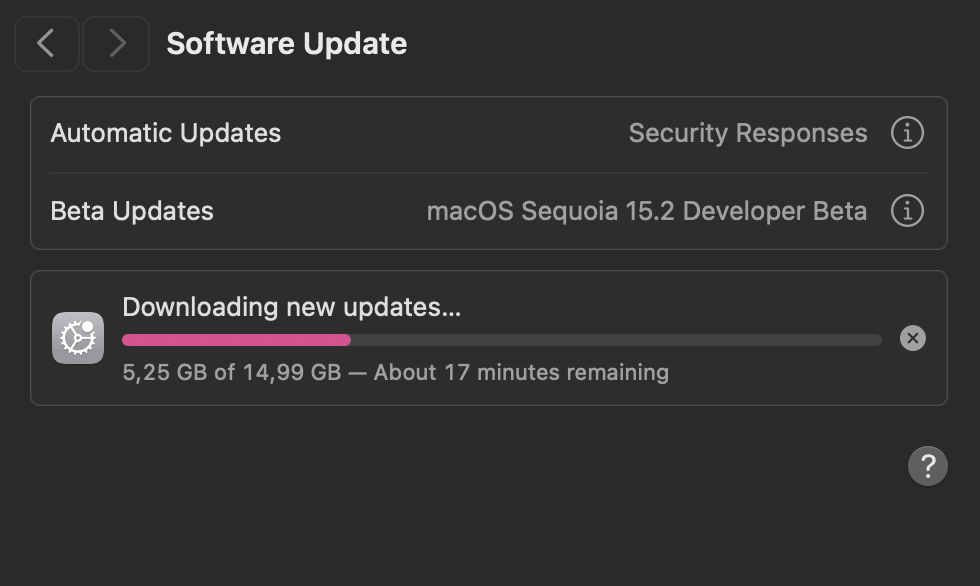Click the word Responses in Automatic Updates row
The image size is (980, 586).
click(x=802, y=133)
